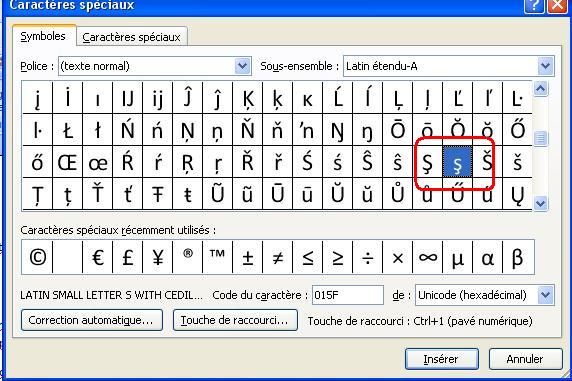Select the blank recently used symbol cell
Screen dimensions: 572x381
pos(67,258)
